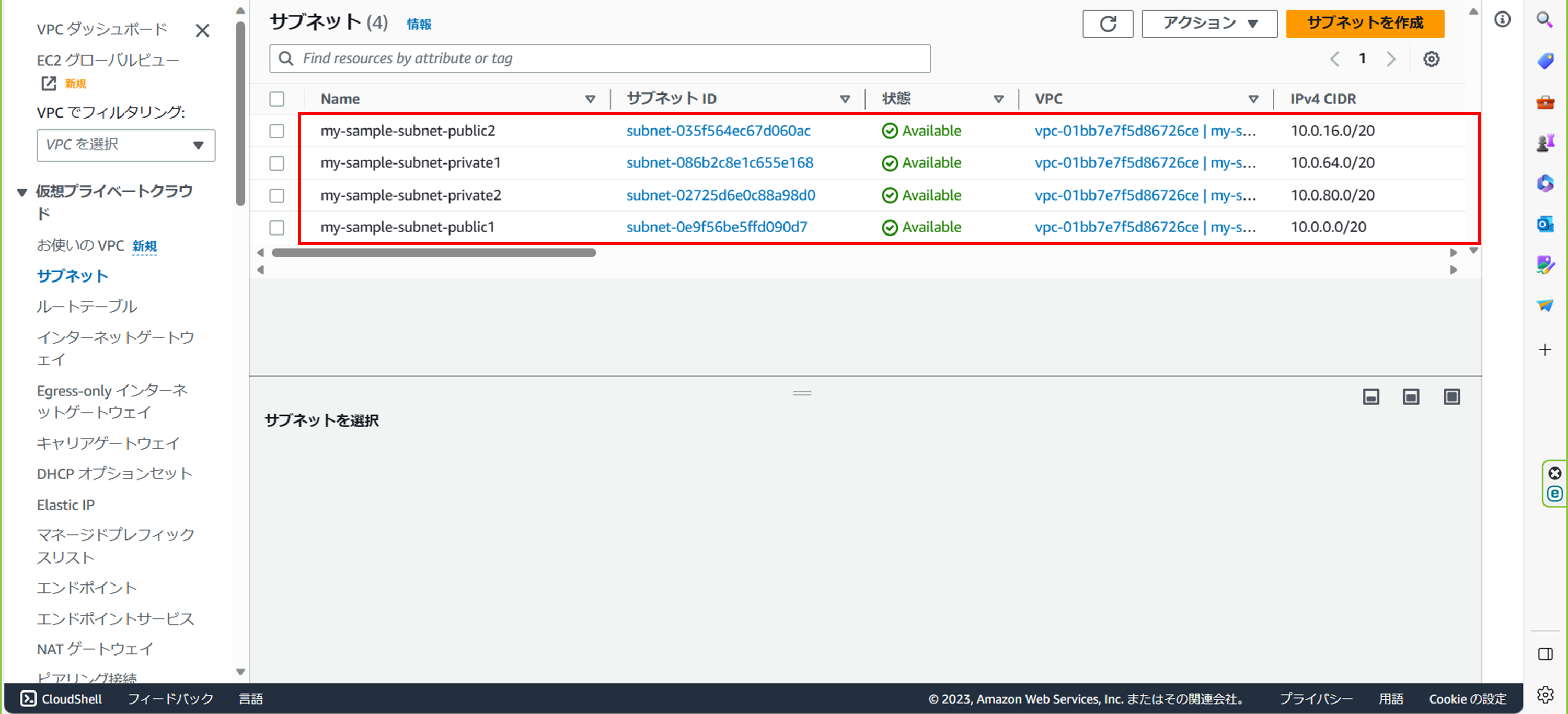1568x714 pixels.
Task: Minimize the details split panel icon
Action: click(x=1371, y=397)
